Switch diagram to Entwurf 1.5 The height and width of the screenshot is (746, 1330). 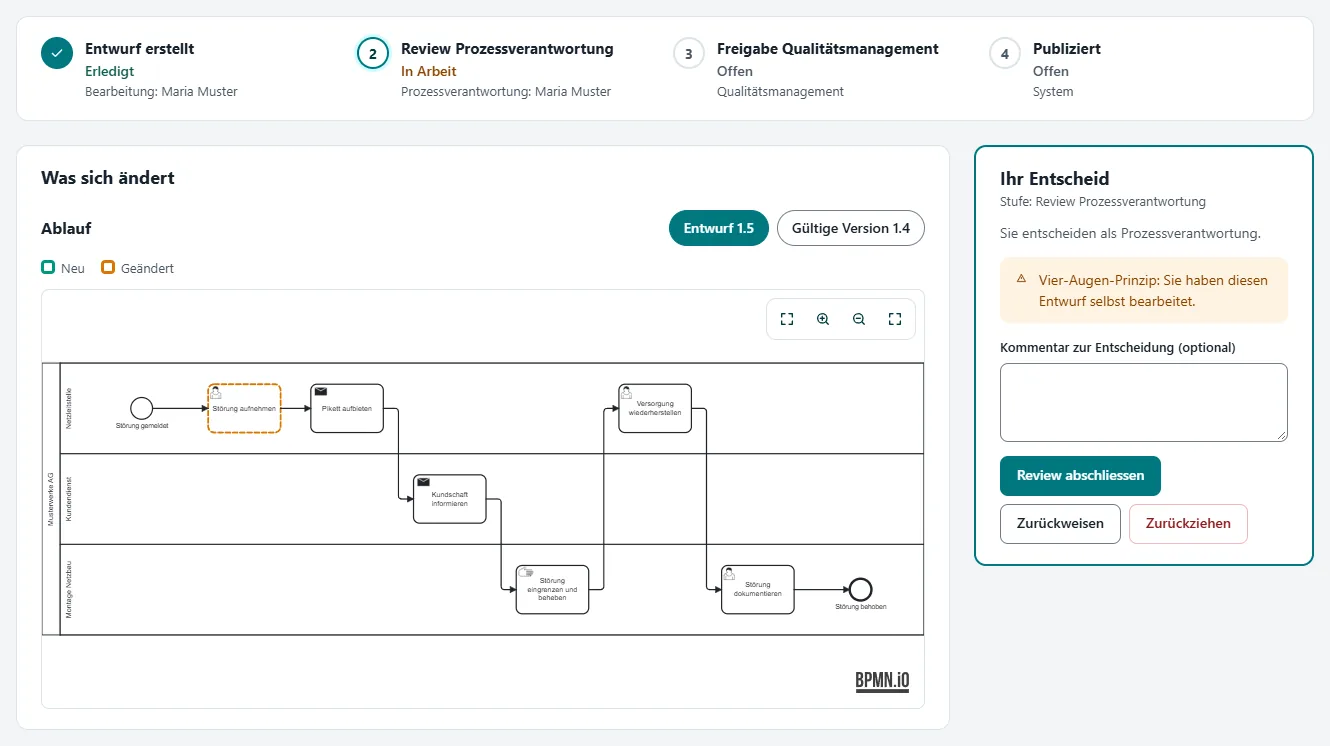(719, 228)
